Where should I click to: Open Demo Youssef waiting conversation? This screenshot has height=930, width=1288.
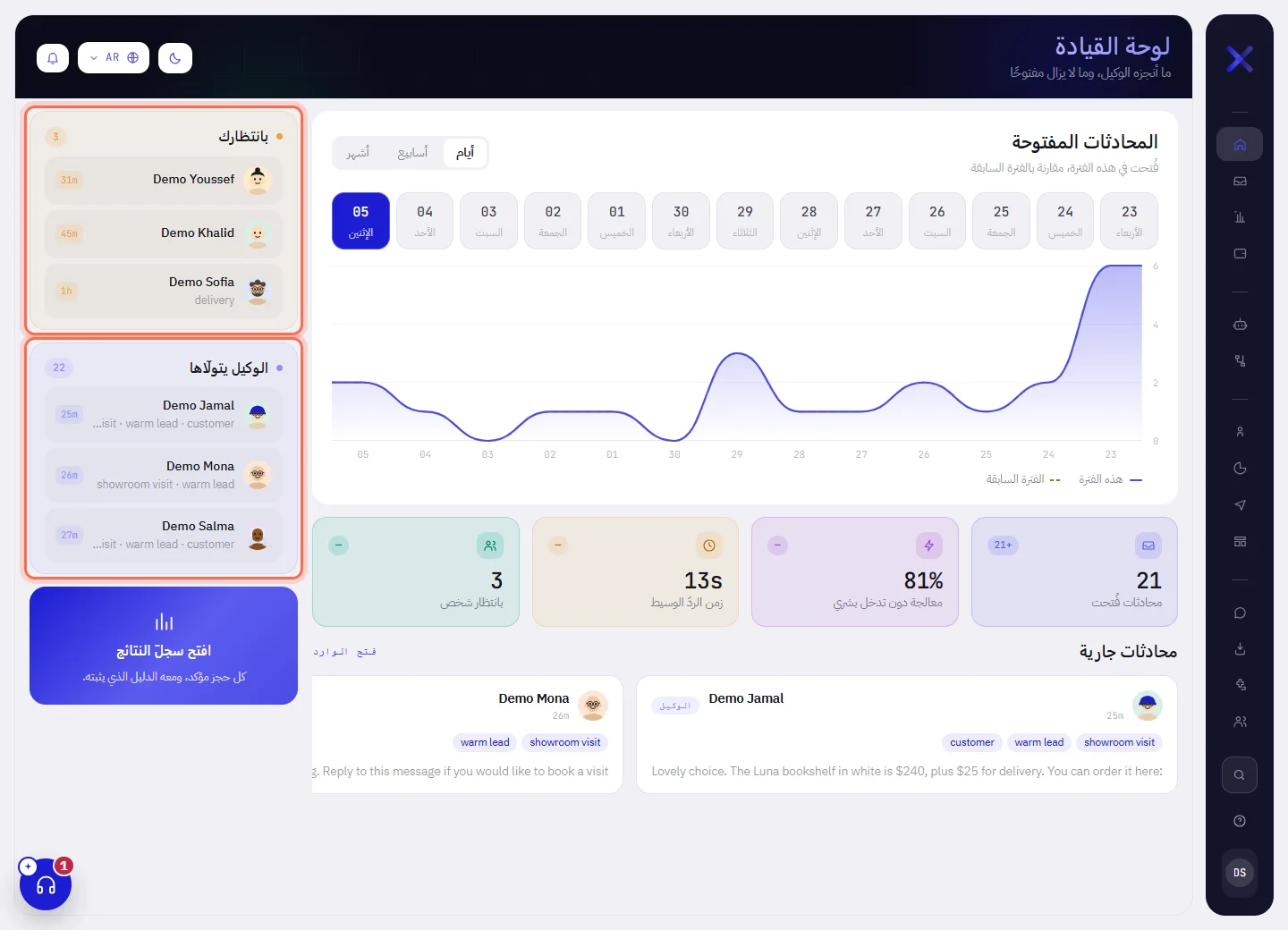pyautogui.click(x=164, y=180)
